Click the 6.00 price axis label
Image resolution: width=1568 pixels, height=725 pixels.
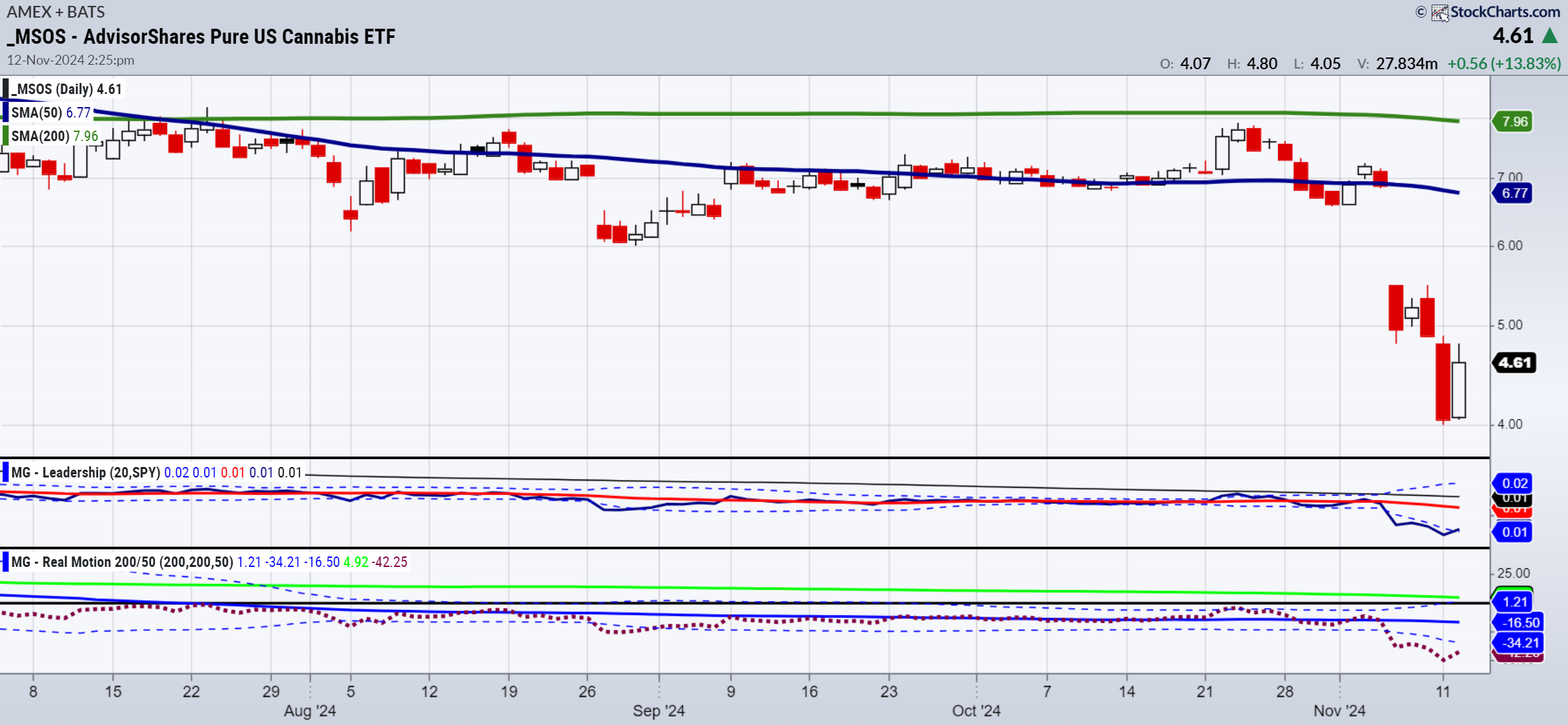(1510, 246)
